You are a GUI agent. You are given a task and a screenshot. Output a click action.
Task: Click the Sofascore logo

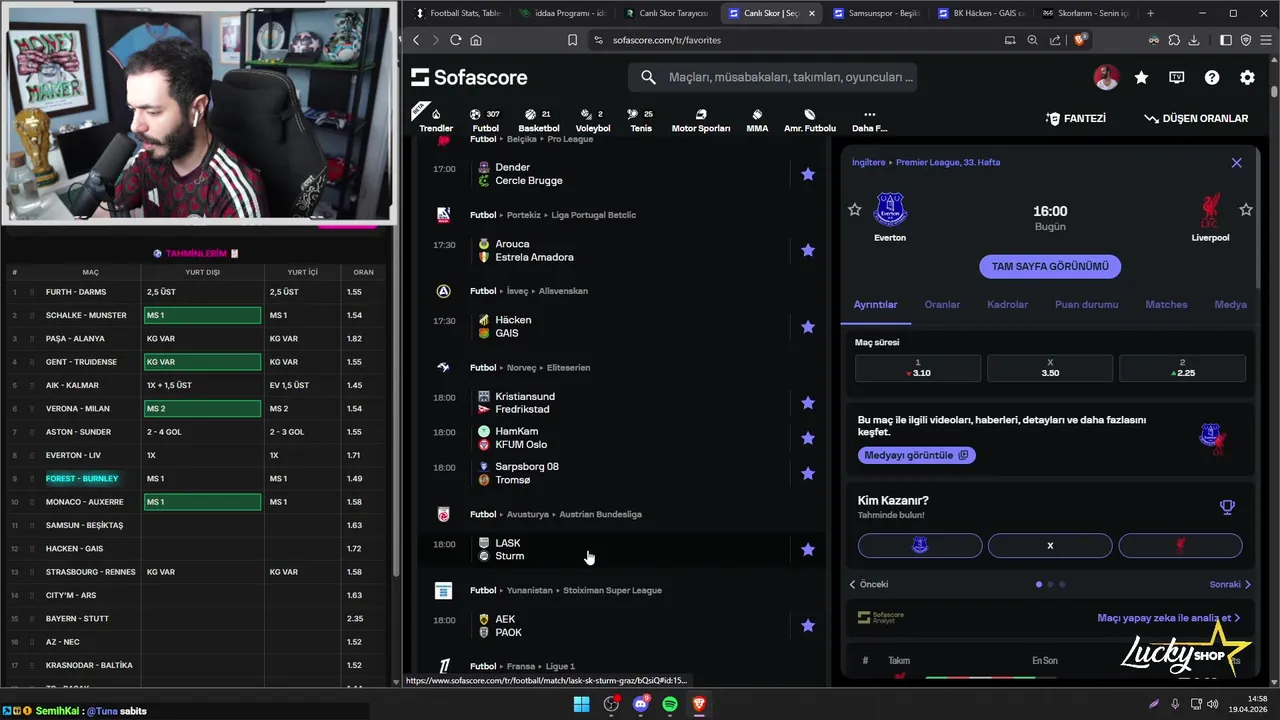click(469, 77)
